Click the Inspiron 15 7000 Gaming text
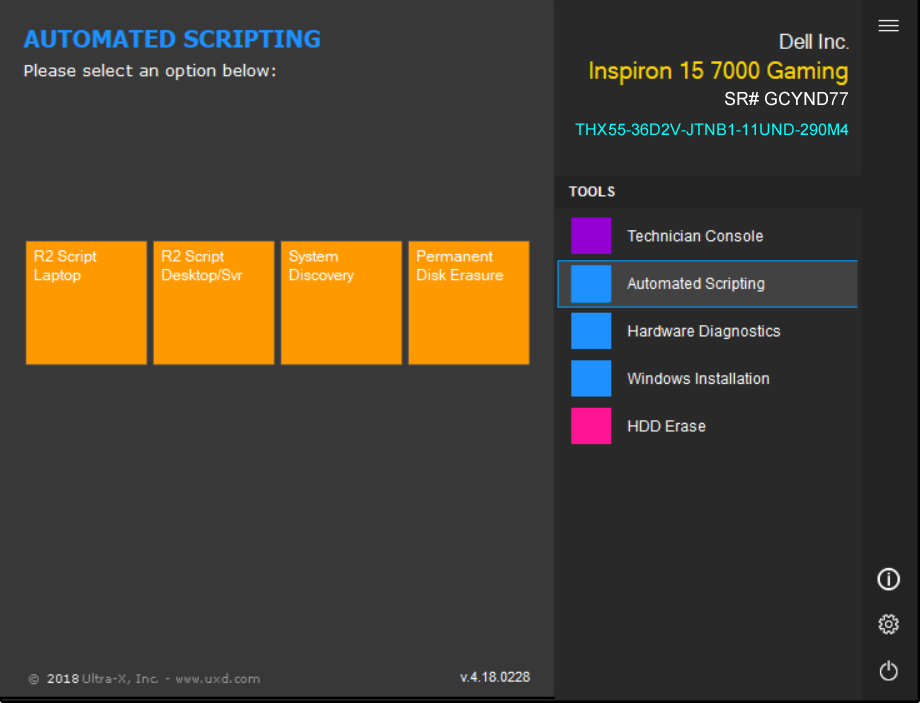This screenshot has width=920, height=703. point(718,71)
